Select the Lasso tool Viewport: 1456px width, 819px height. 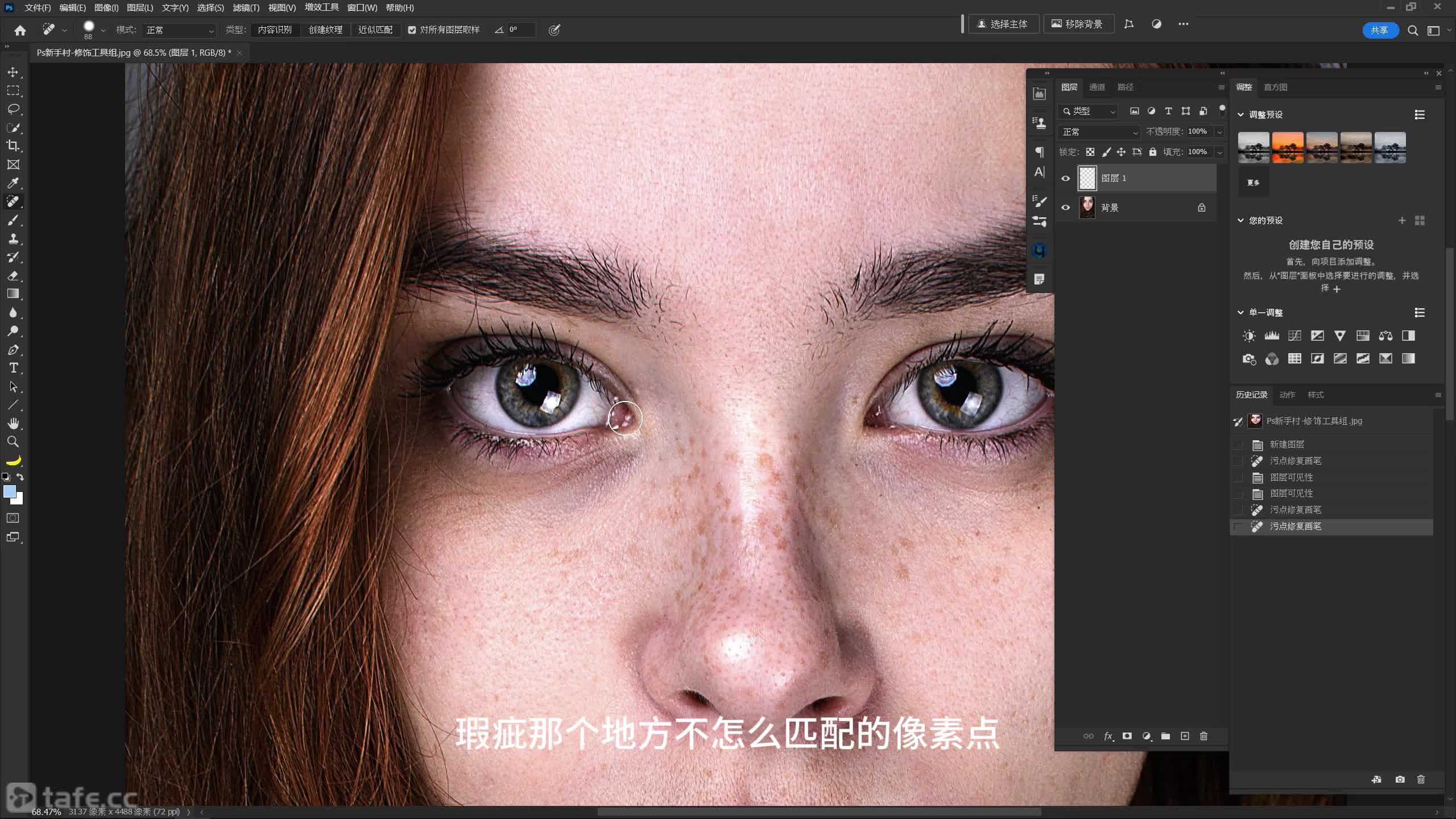tap(13, 109)
